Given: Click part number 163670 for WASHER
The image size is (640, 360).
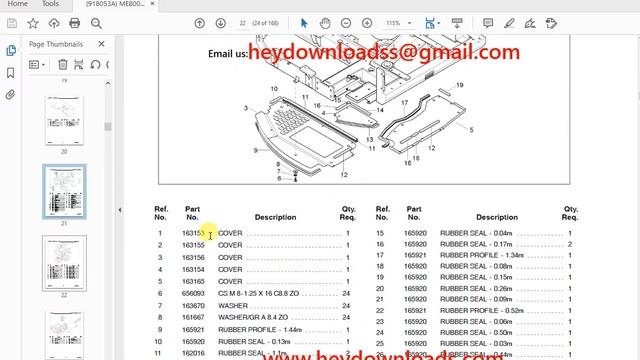Looking at the screenshot, I should click(x=193, y=306).
